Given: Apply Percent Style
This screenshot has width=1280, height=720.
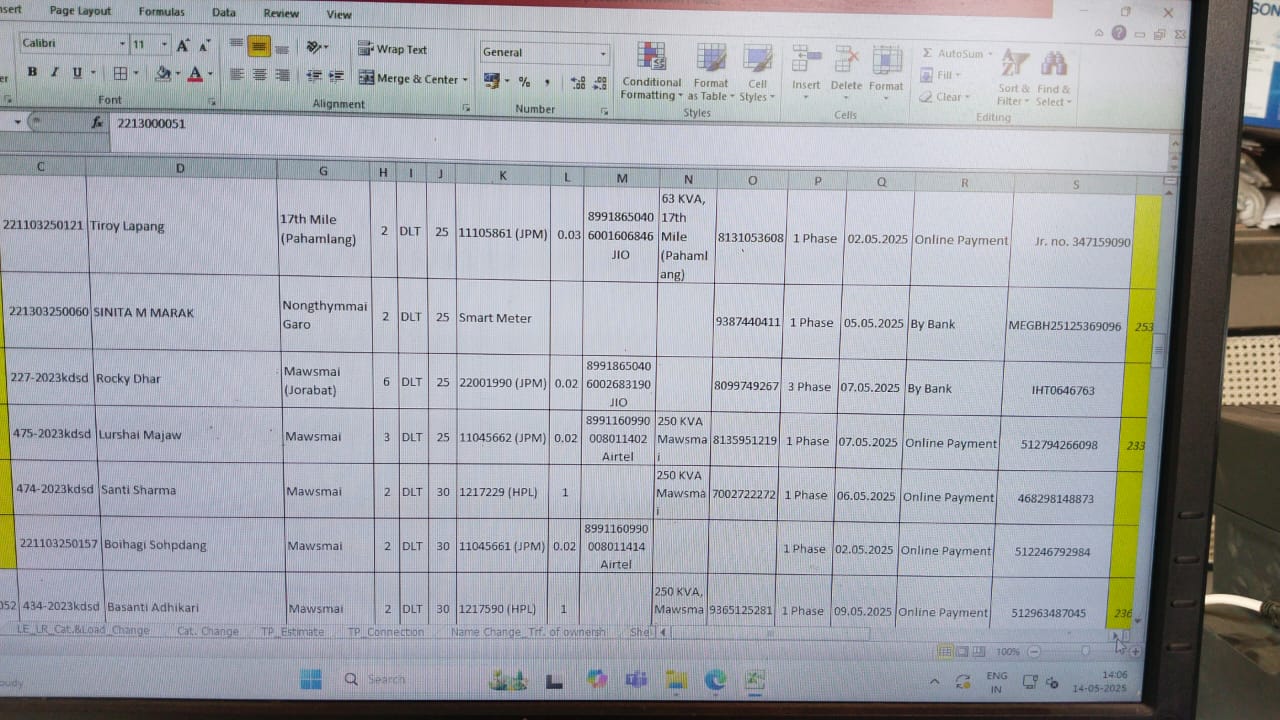Looking at the screenshot, I should point(524,82).
